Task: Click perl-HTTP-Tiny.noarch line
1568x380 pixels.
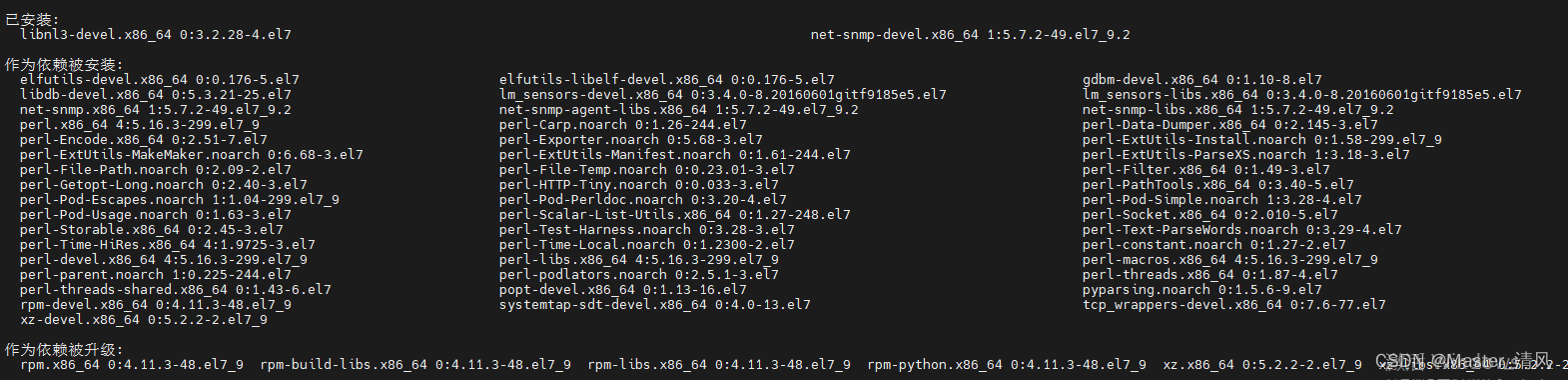Action: point(639,185)
